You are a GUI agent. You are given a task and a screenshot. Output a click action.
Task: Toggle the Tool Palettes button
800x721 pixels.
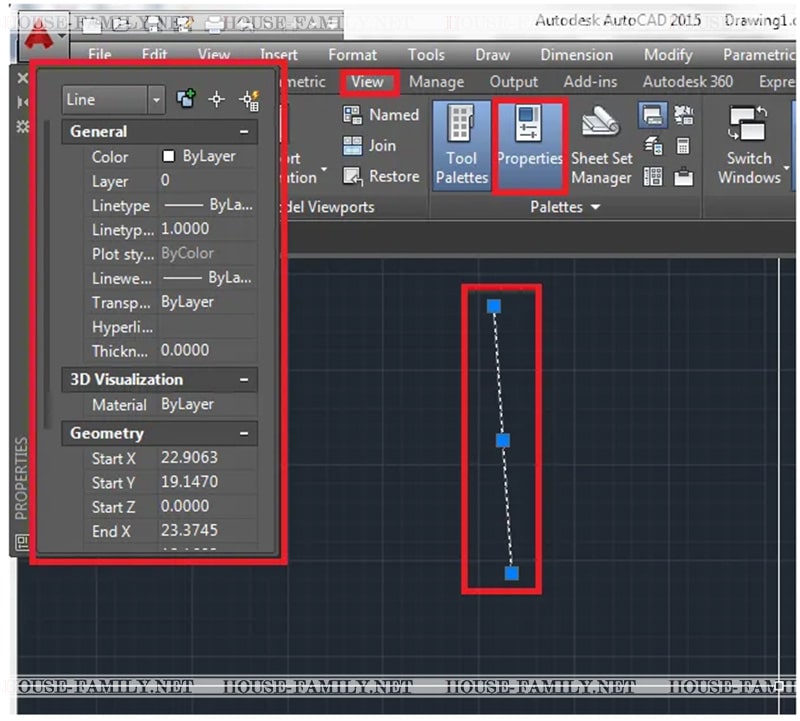(462, 146)
